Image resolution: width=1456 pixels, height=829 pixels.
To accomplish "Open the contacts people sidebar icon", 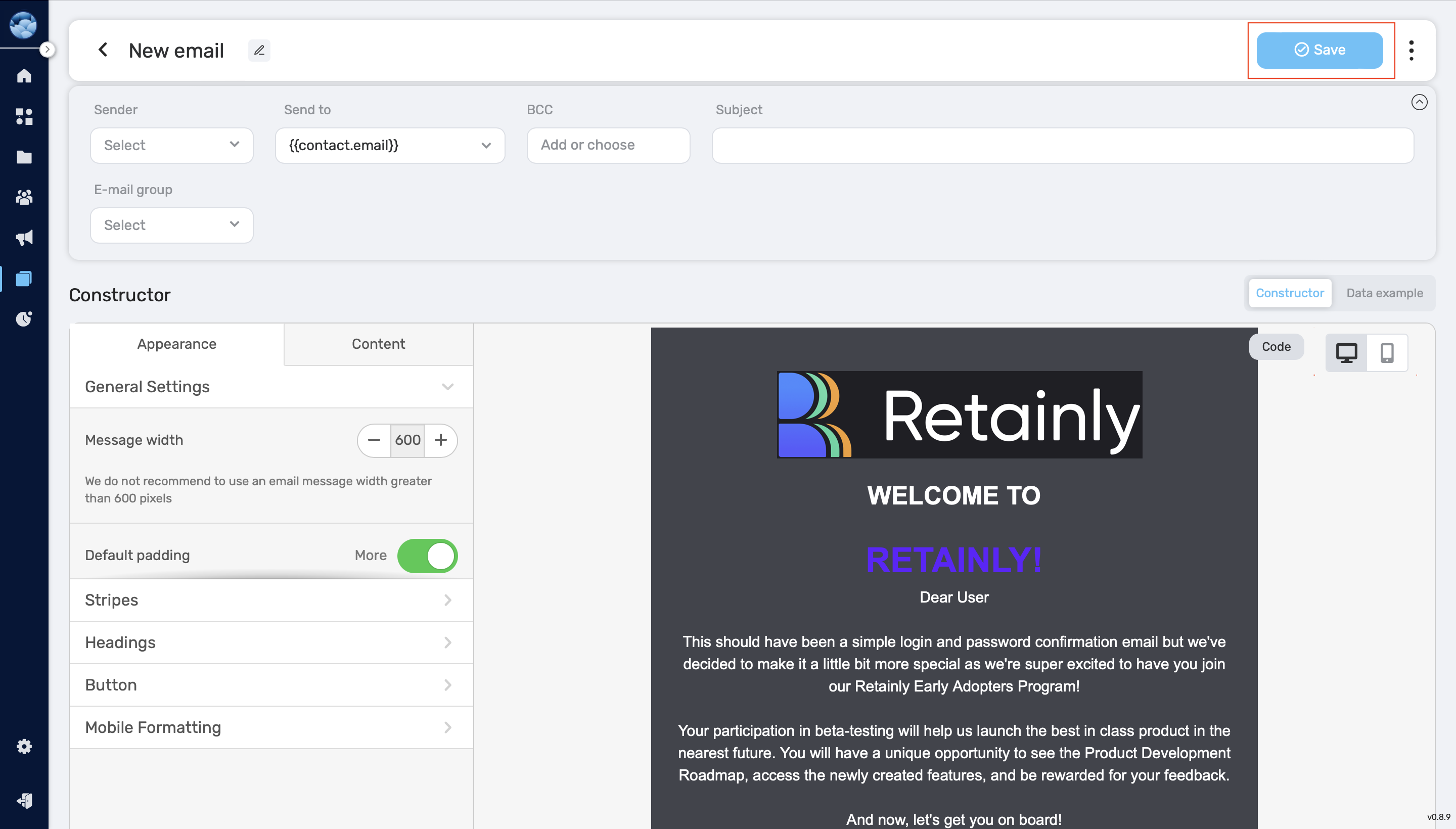I will [x=24, y=198].
